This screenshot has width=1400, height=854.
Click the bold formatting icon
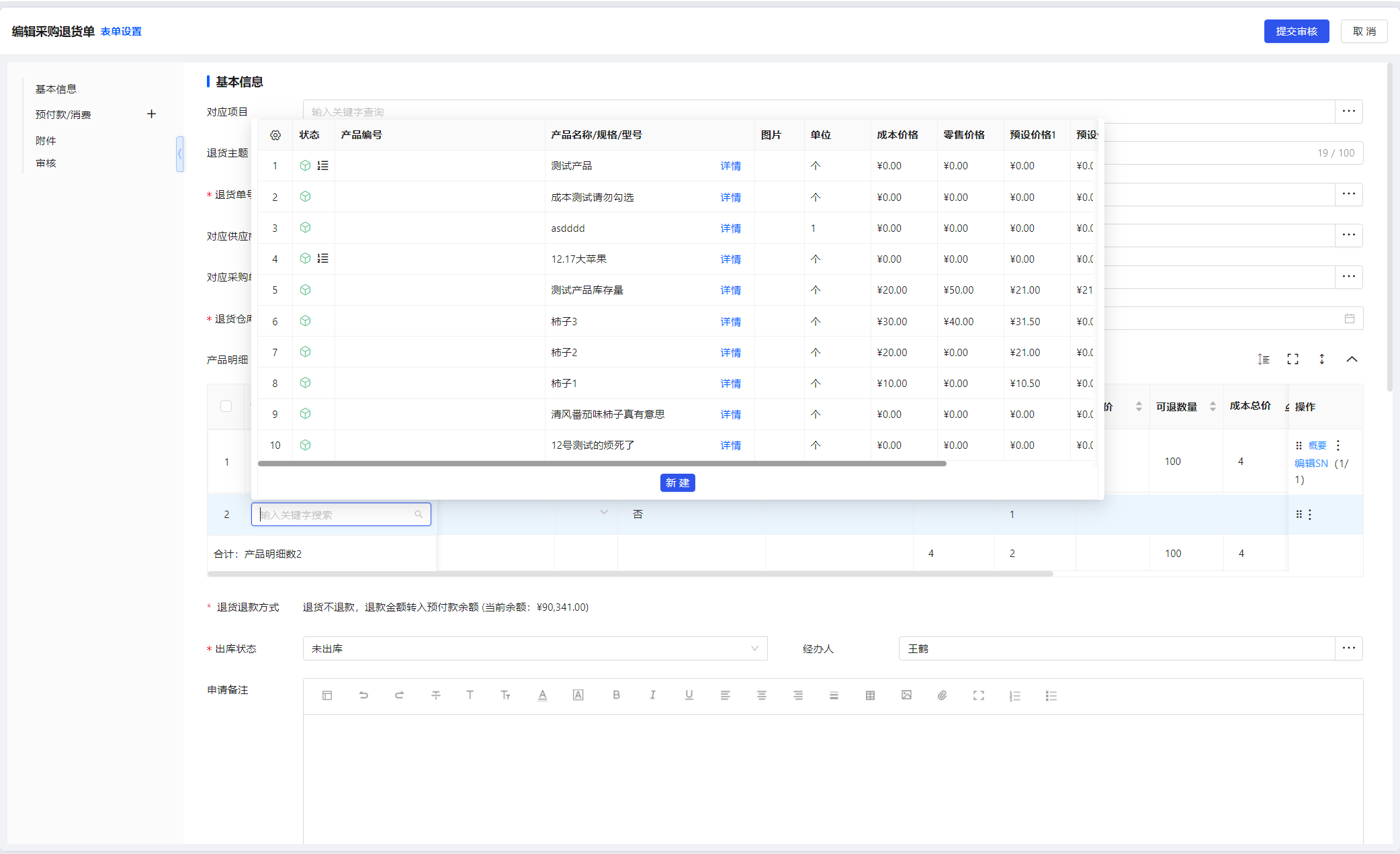coord(616,695)
